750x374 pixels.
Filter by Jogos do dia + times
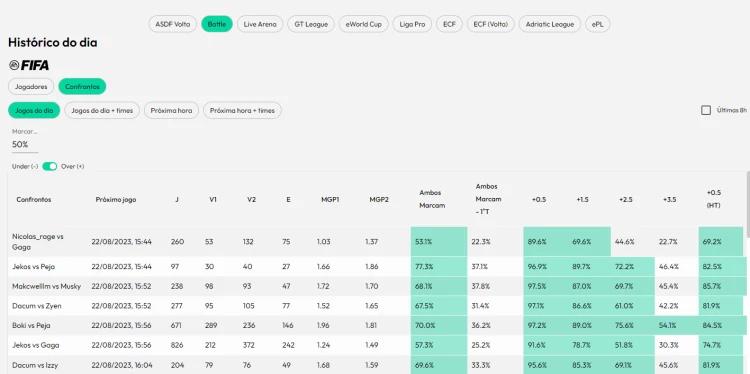[x=102, y=110]
